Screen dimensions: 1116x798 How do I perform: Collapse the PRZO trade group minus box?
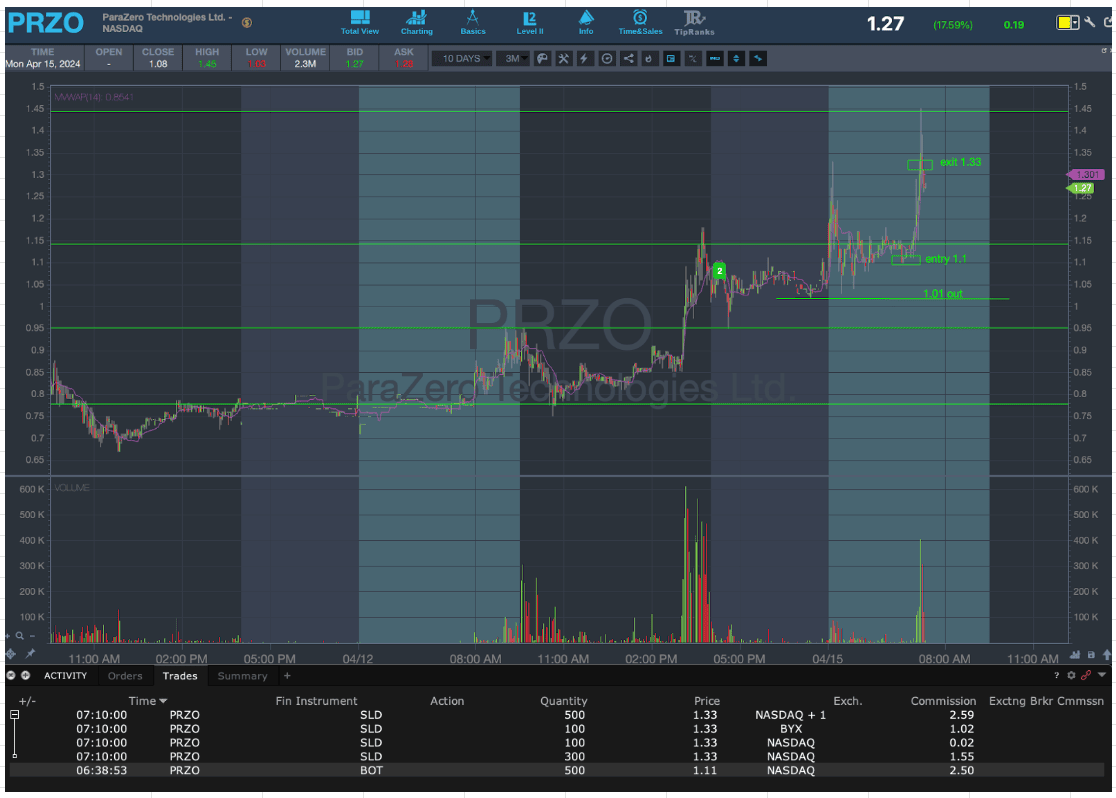point(14,715)
